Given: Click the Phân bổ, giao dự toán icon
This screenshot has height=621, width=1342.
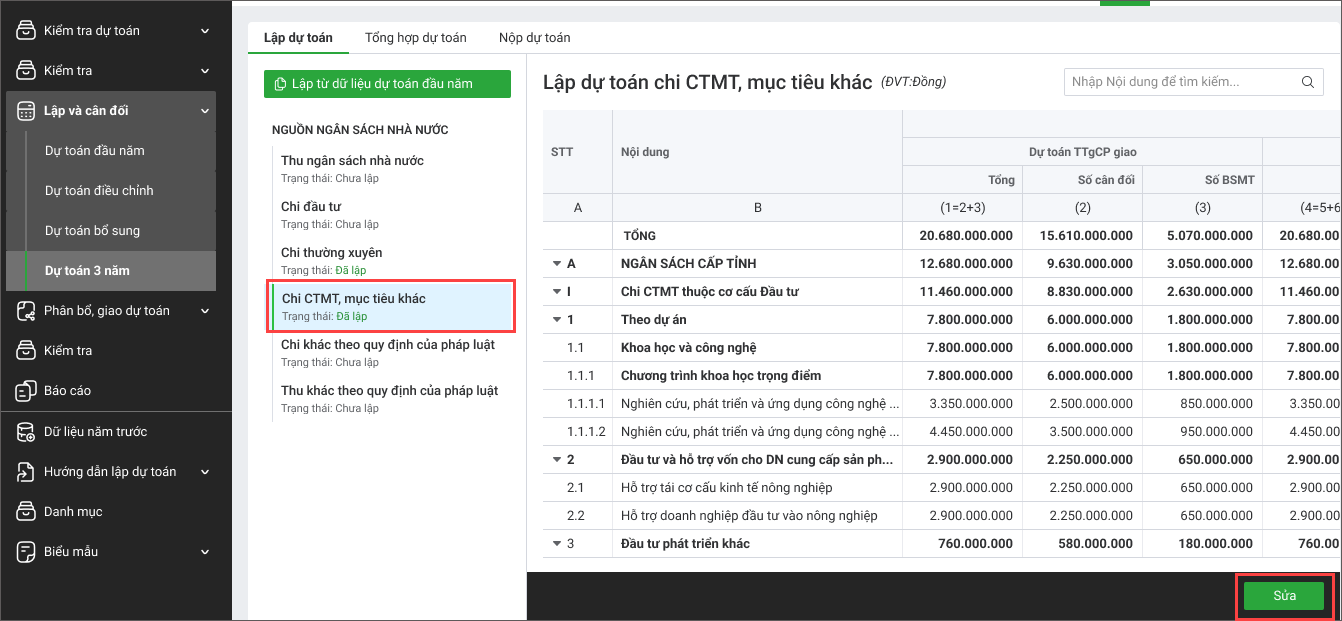Looking at the screenshot, I should (x=26, y=311).
